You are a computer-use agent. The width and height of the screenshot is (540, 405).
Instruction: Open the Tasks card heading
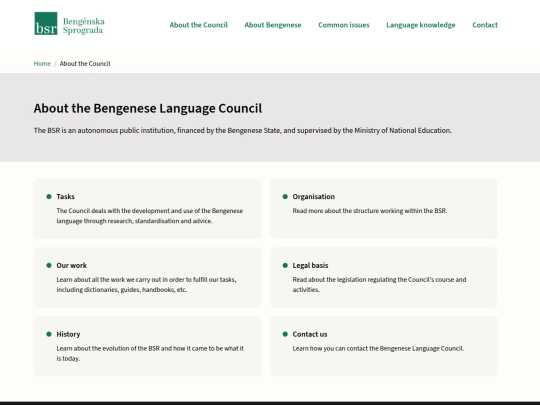tap(65, 197)
